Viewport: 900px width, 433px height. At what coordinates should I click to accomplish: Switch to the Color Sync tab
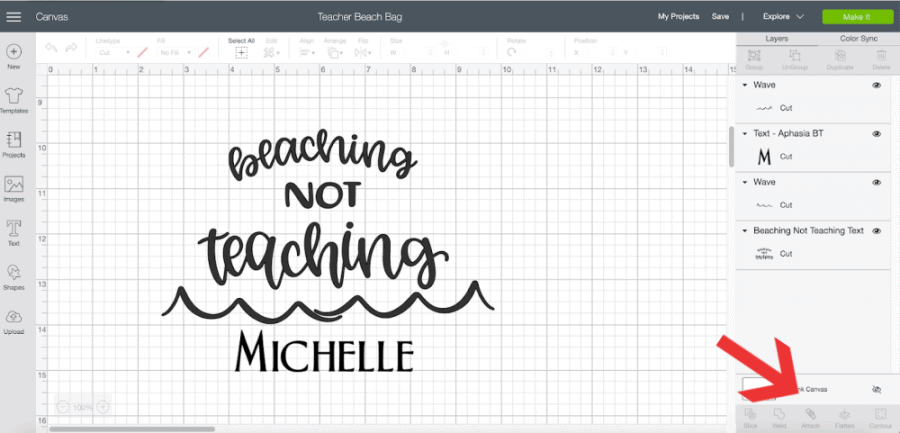(858, 38)
